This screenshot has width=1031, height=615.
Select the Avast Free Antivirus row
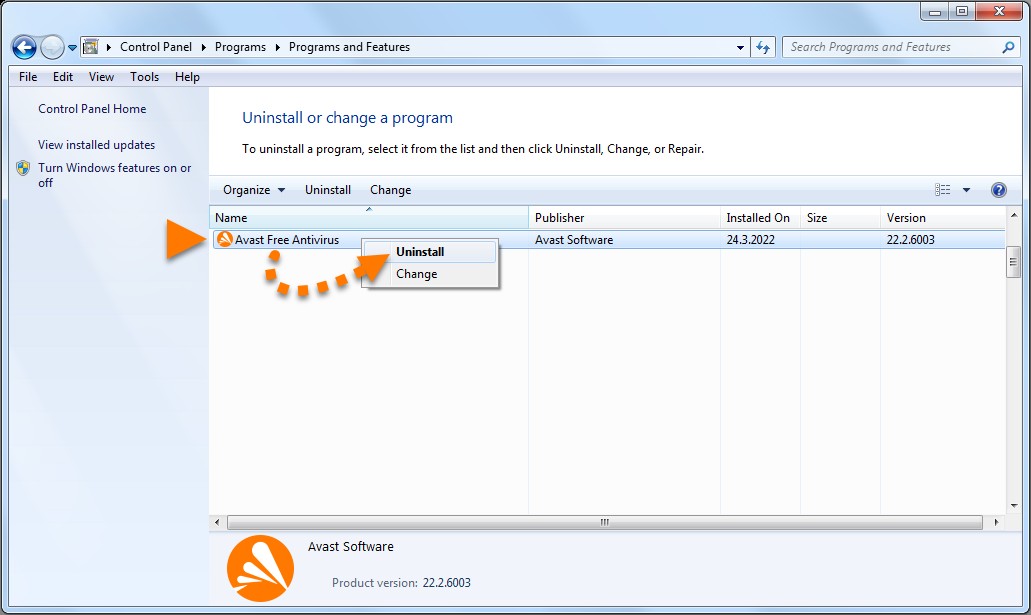[x=609, y=239]
